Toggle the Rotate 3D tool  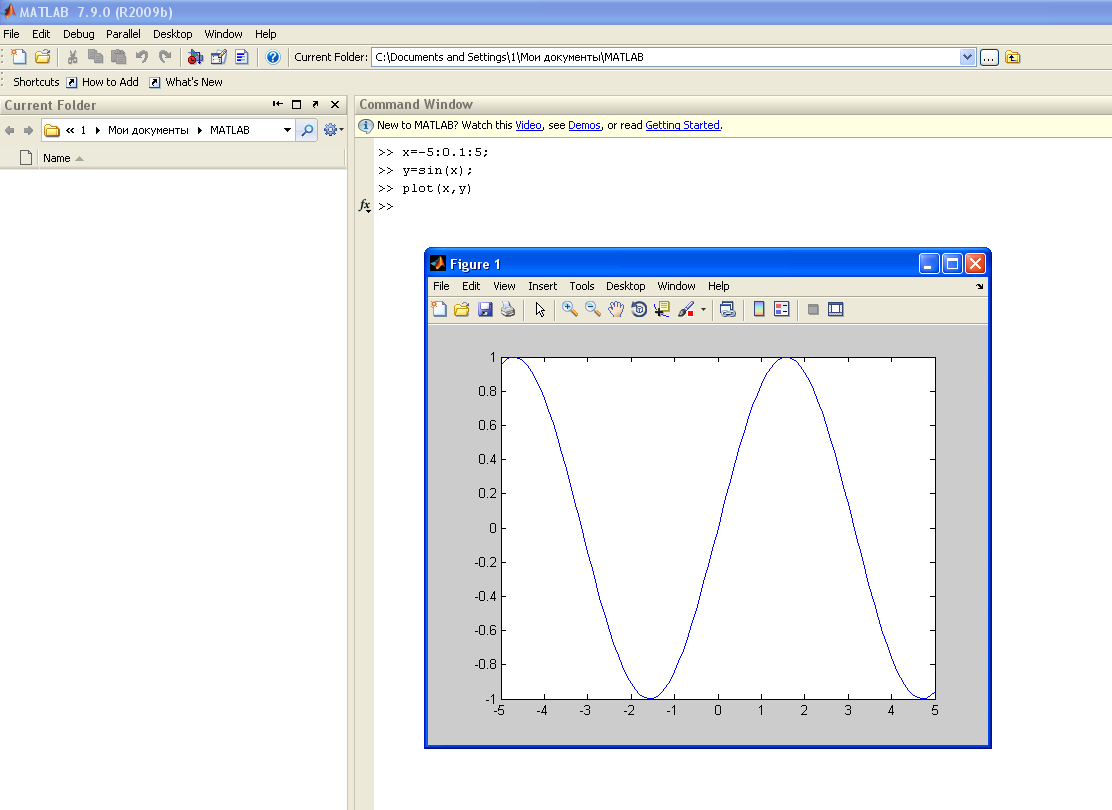click(639, 309)
